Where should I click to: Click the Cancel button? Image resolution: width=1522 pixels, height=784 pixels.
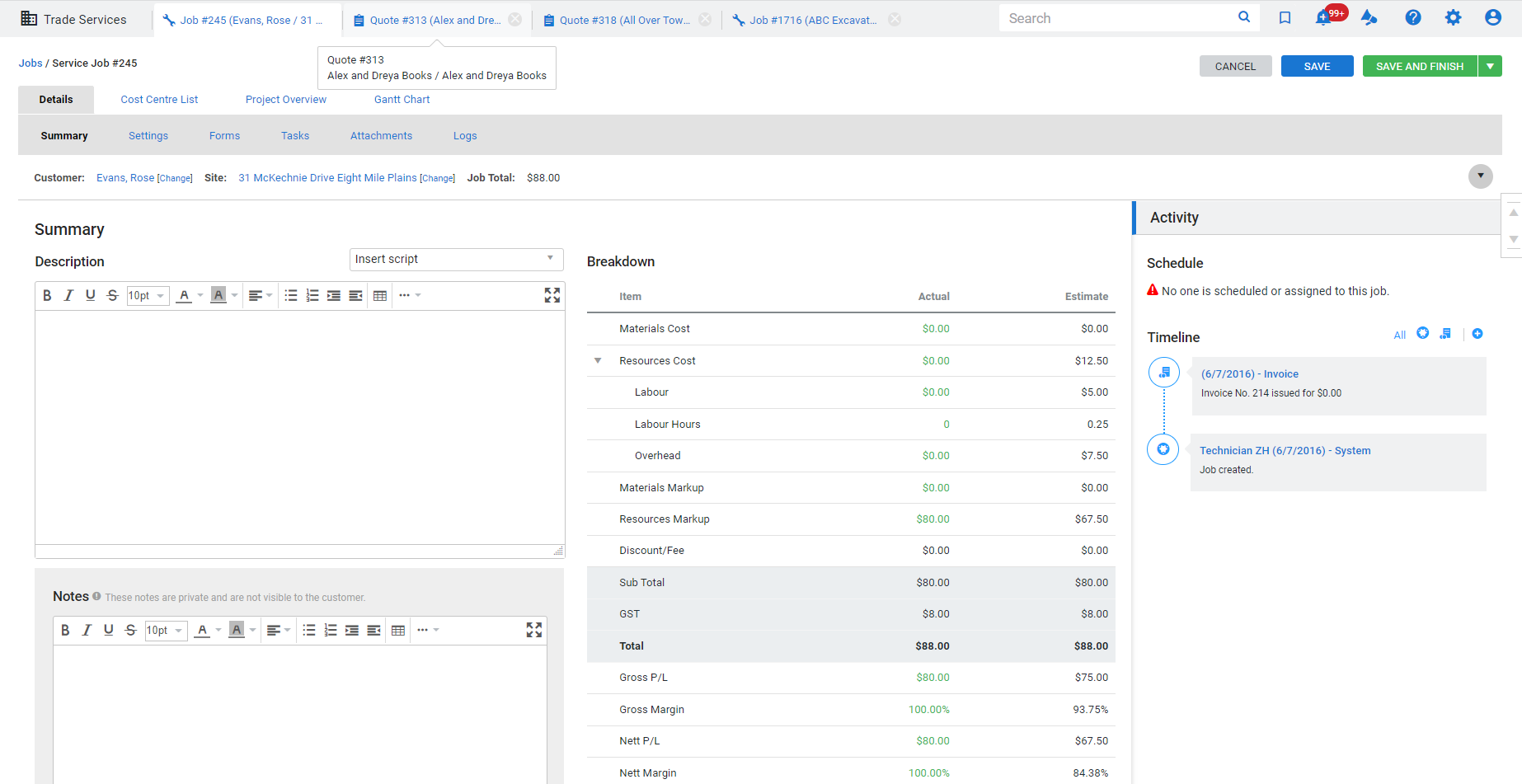(x=1235, y=66)
